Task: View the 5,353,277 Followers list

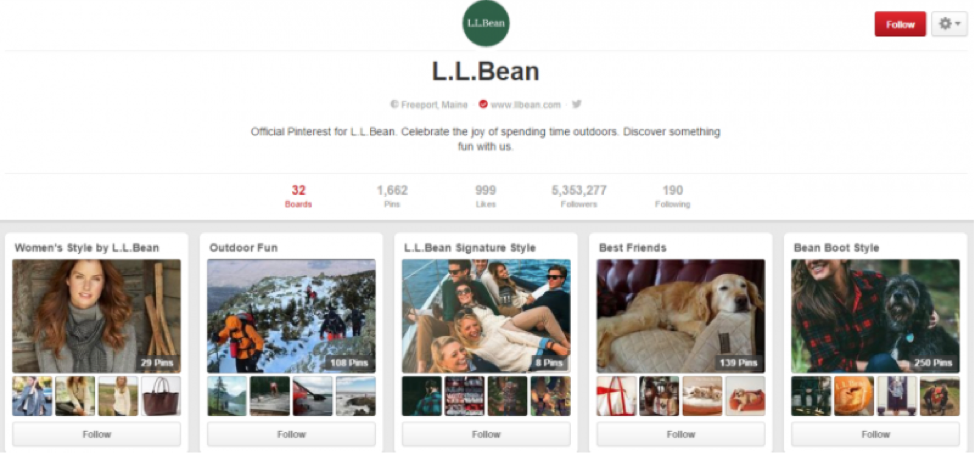Action: point(579,196)
